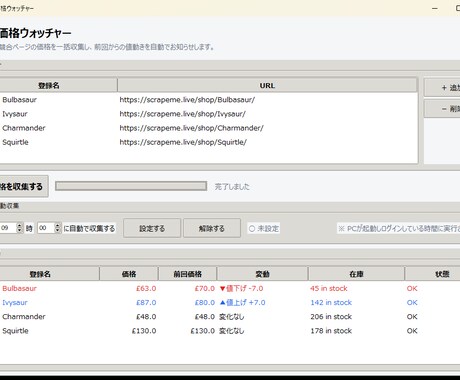Click the 前回価格 column header

[188, 274]
